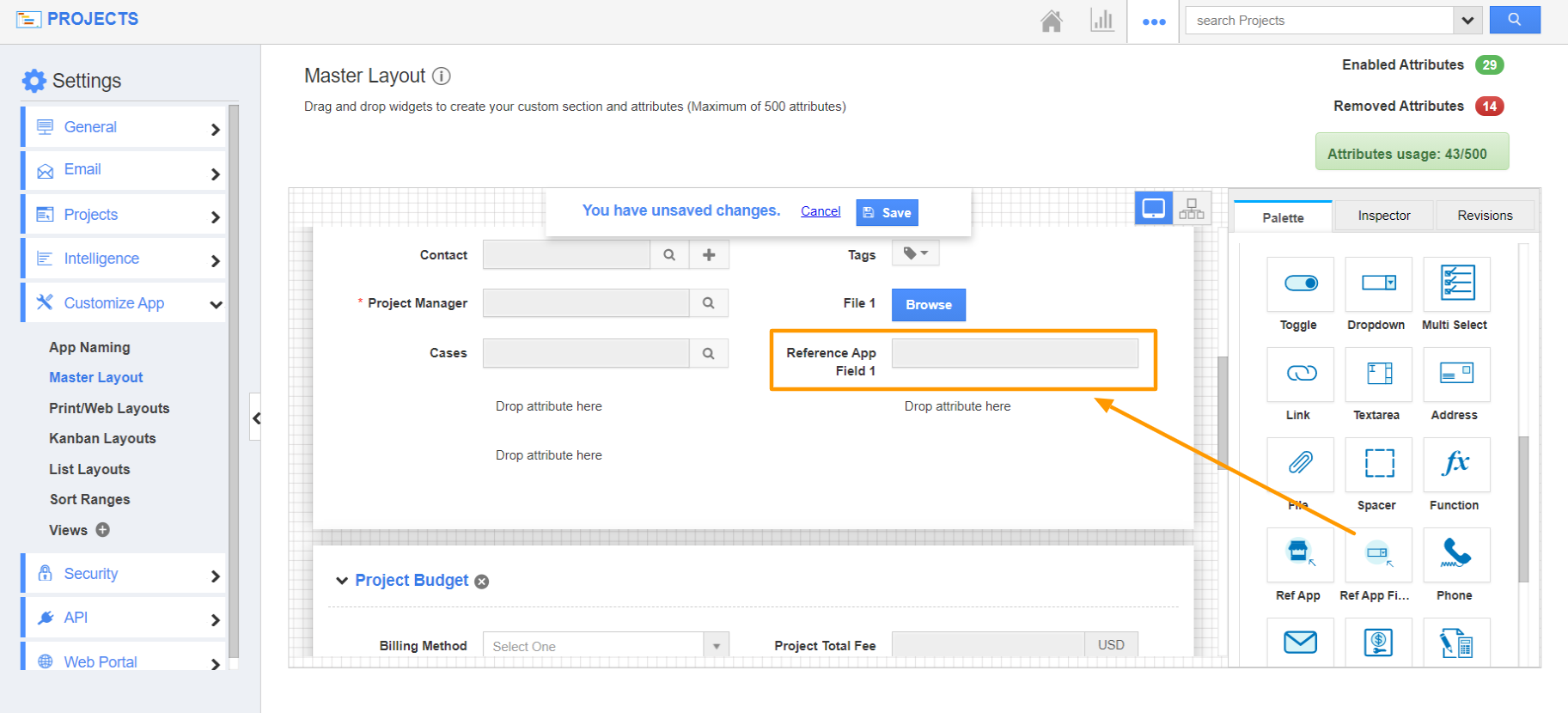Add a new view with plus icon

point(103,529)
